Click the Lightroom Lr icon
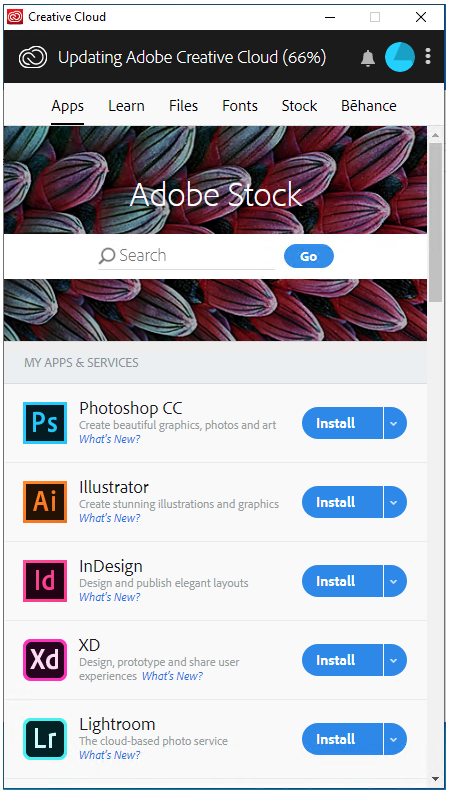 (x=45, y=739)
